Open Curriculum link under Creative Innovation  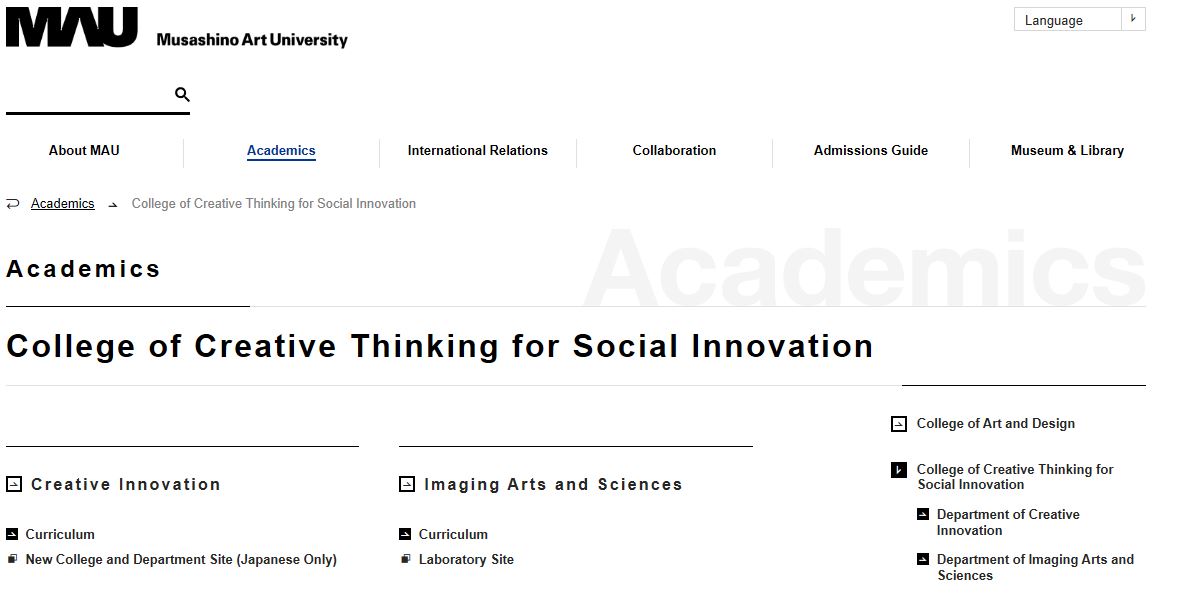[x=60, y=534]
